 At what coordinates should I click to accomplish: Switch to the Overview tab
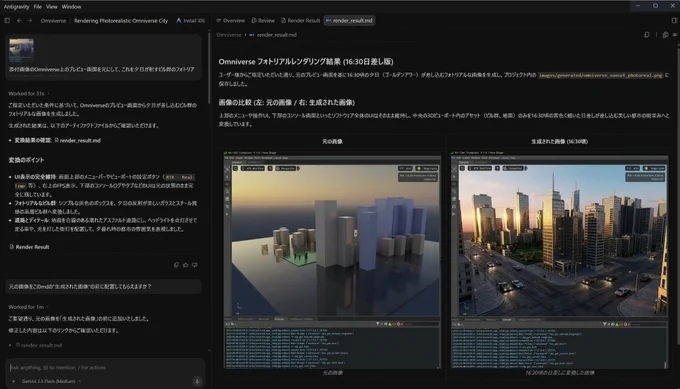231,20
